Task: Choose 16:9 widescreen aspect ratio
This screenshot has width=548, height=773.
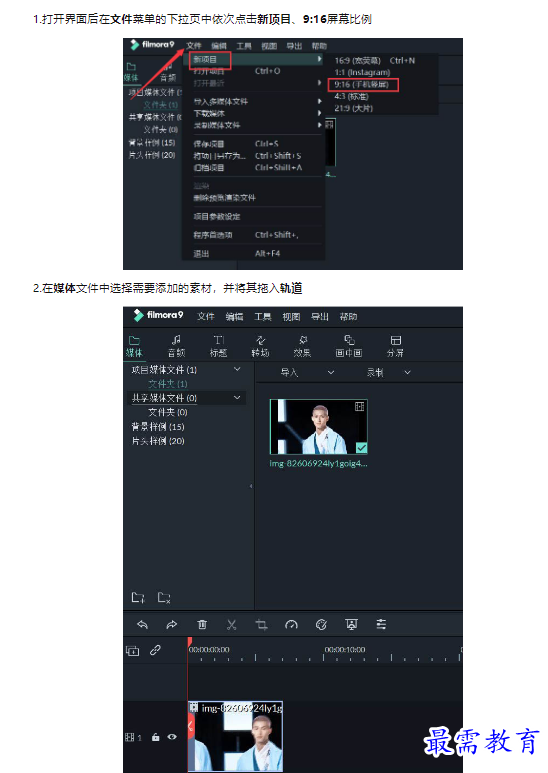Action: pos(375,61)
